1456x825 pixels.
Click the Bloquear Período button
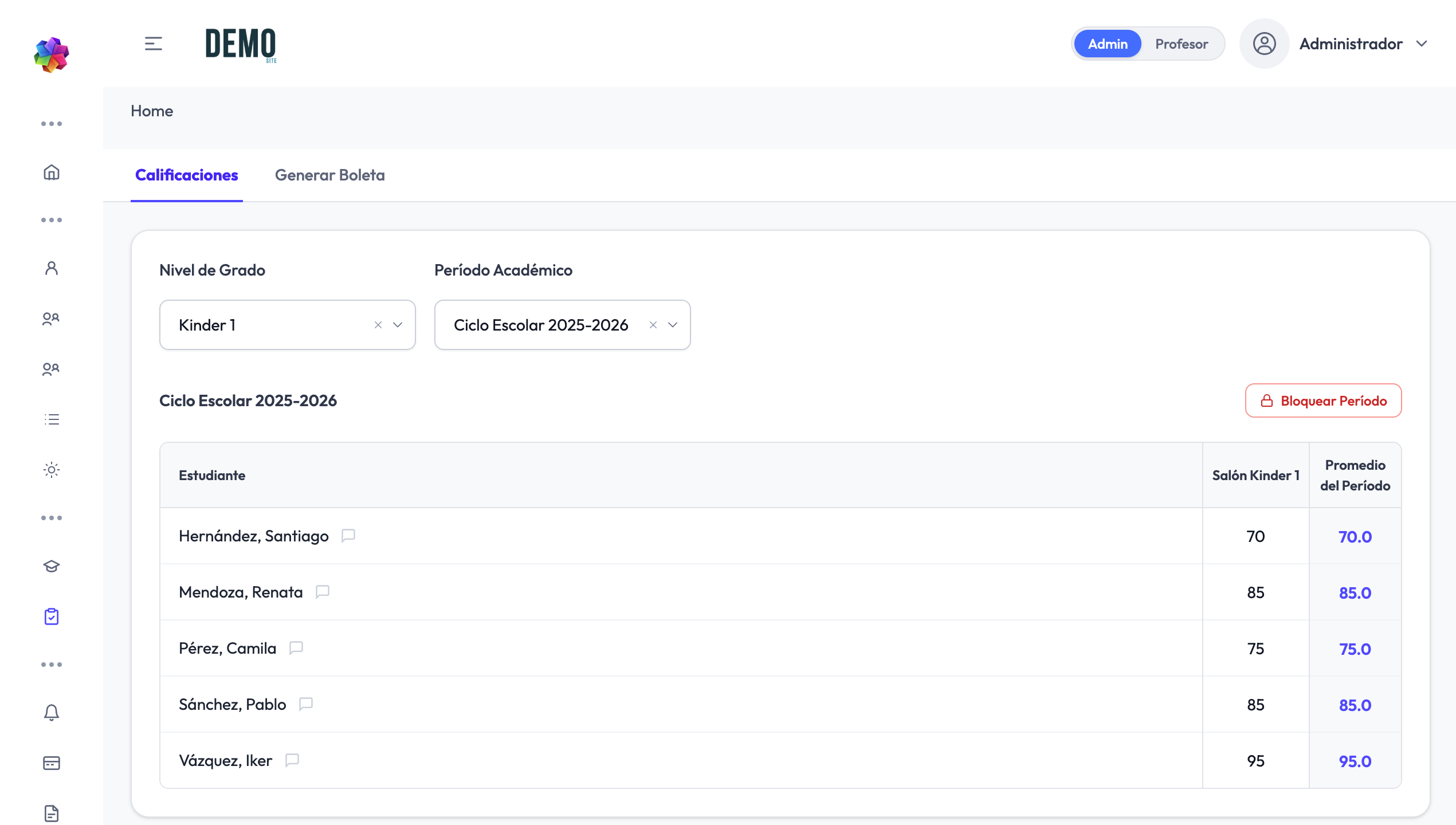[1324, 400]
